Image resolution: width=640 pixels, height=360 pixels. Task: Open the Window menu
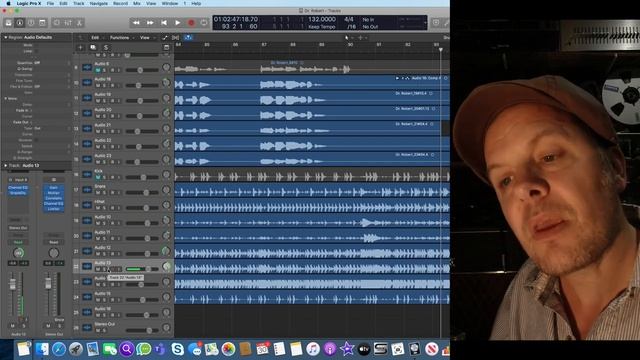click(x=170, y=3)
